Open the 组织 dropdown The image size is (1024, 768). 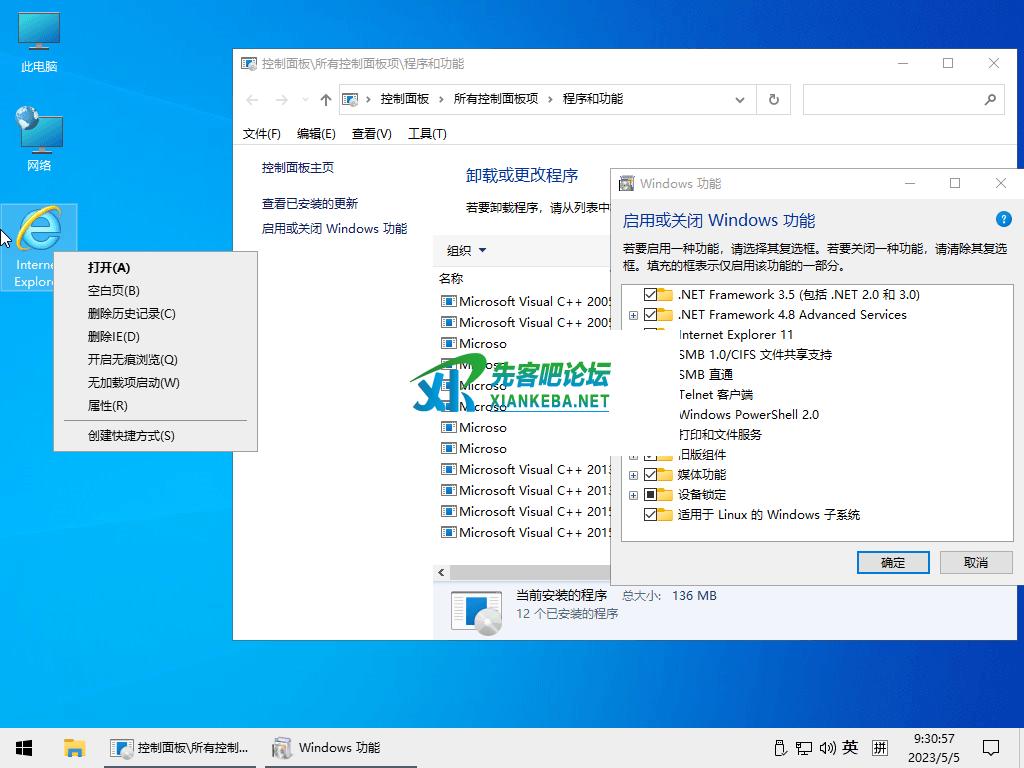(x=466, y=251)
